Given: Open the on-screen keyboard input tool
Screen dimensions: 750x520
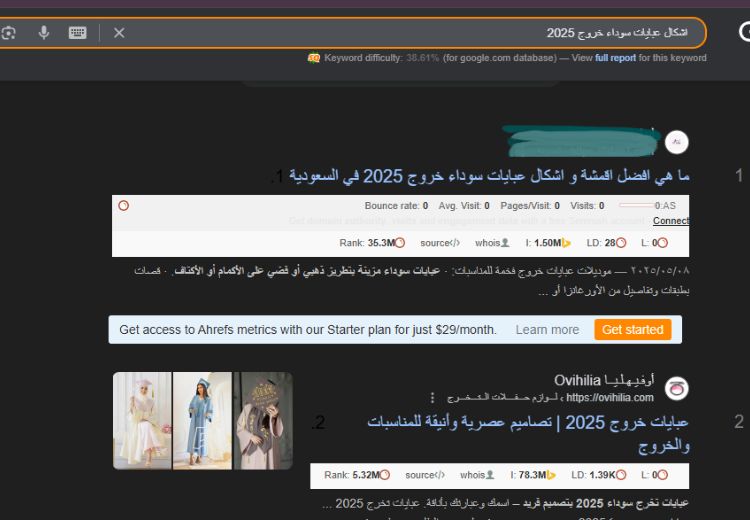Looking at the screenshot, I should (x=77, y=33).
